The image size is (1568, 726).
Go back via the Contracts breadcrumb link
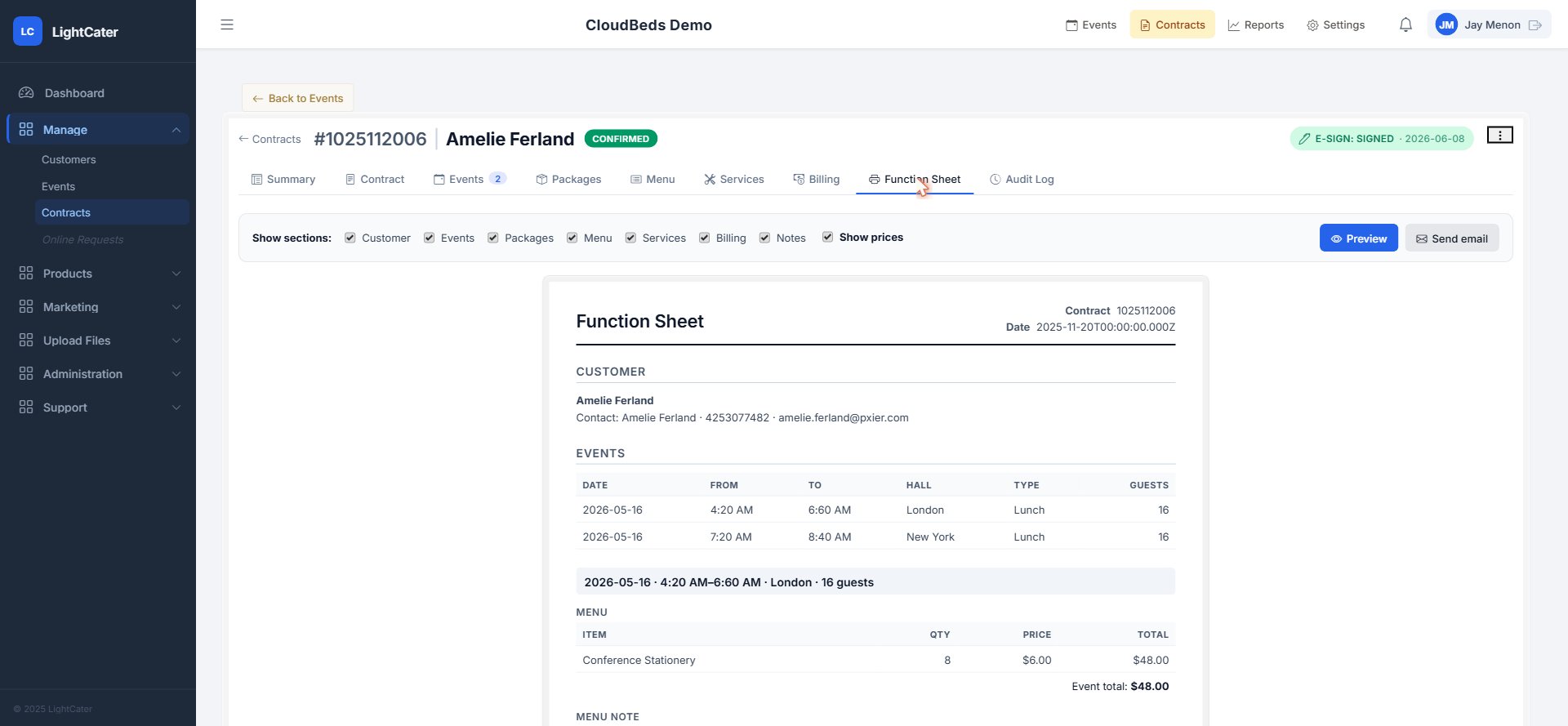pos(269,140)
